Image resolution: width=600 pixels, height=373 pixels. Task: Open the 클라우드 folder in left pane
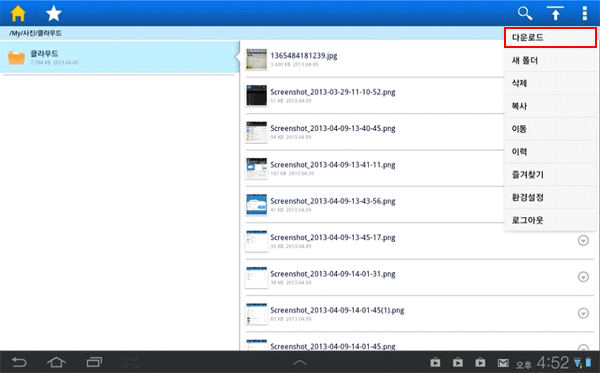(120, 57)
